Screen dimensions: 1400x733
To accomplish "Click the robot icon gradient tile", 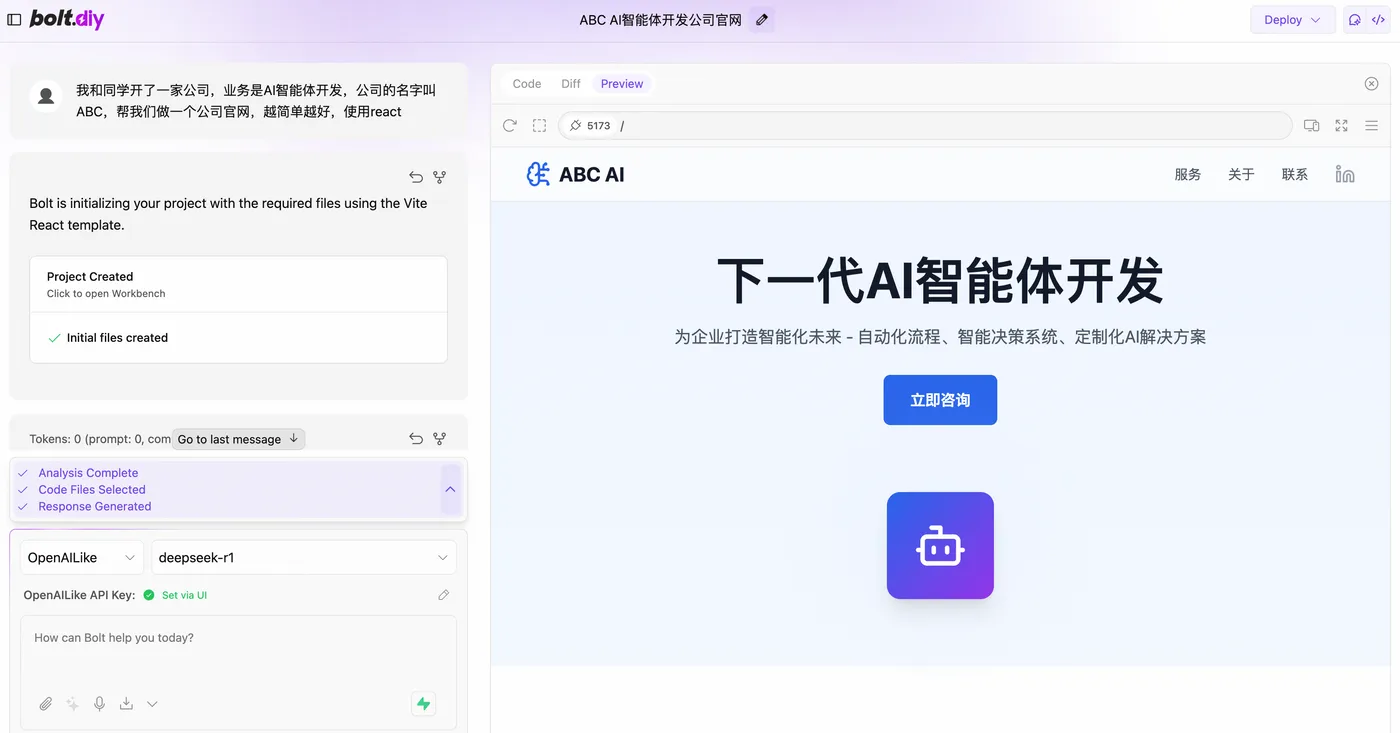I will [x=940, y=546].
